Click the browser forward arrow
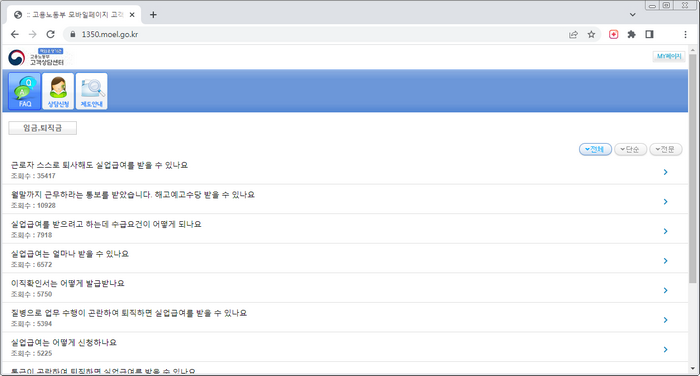Viewport: 700px width, 376px height. point(33,34)
